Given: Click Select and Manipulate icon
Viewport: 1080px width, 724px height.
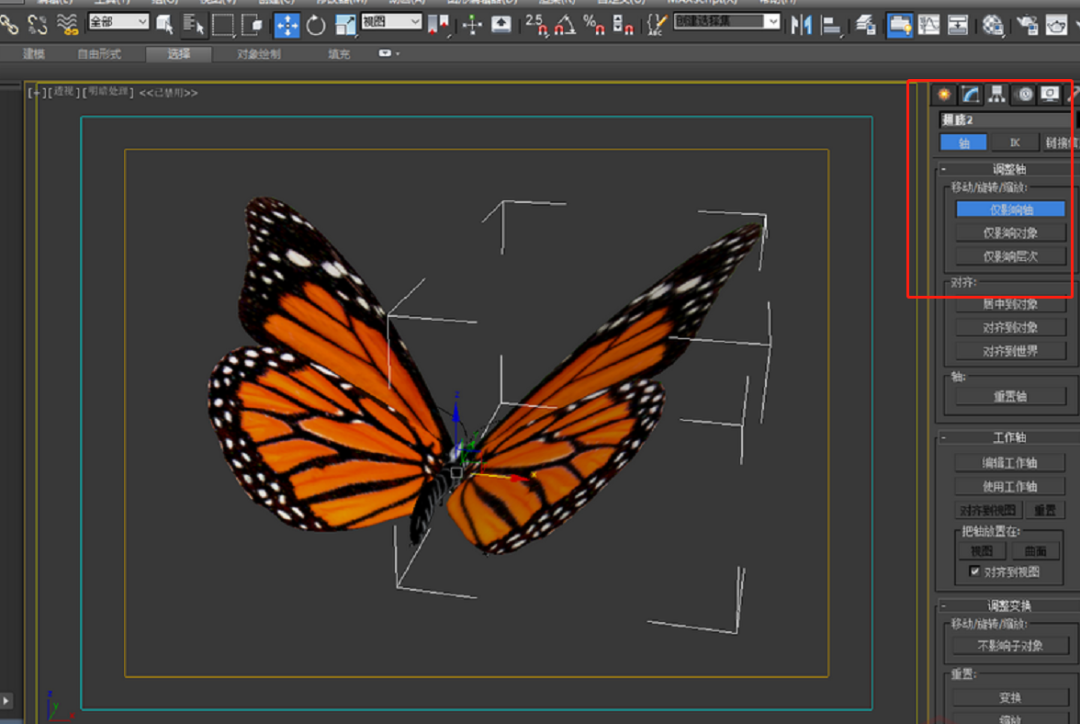Looking at the screenshot, I should [x=472, y=25].
